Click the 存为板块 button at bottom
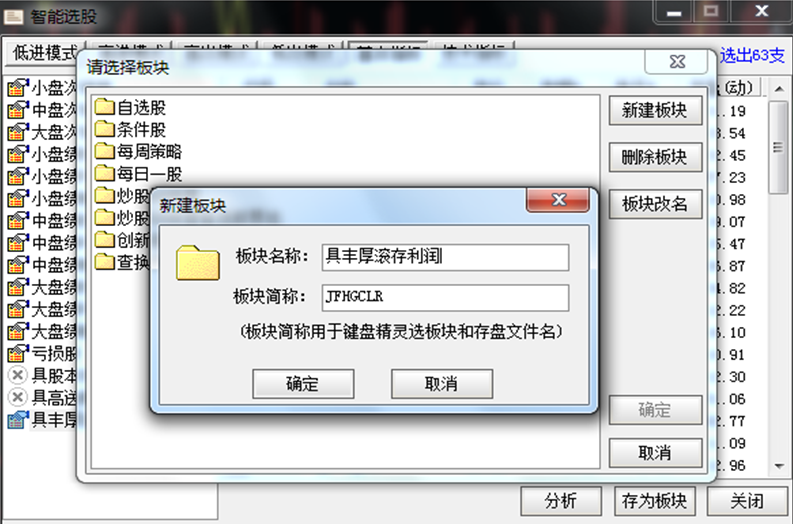 [x=655, y=501]
